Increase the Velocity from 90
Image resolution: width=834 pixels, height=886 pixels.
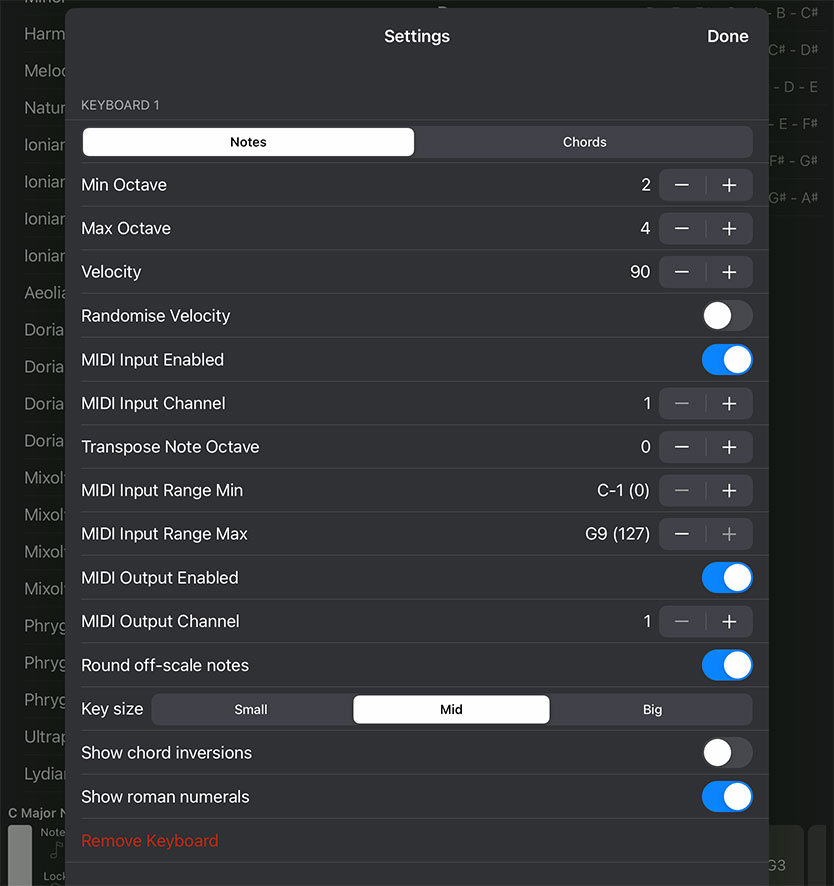[728, 271]
